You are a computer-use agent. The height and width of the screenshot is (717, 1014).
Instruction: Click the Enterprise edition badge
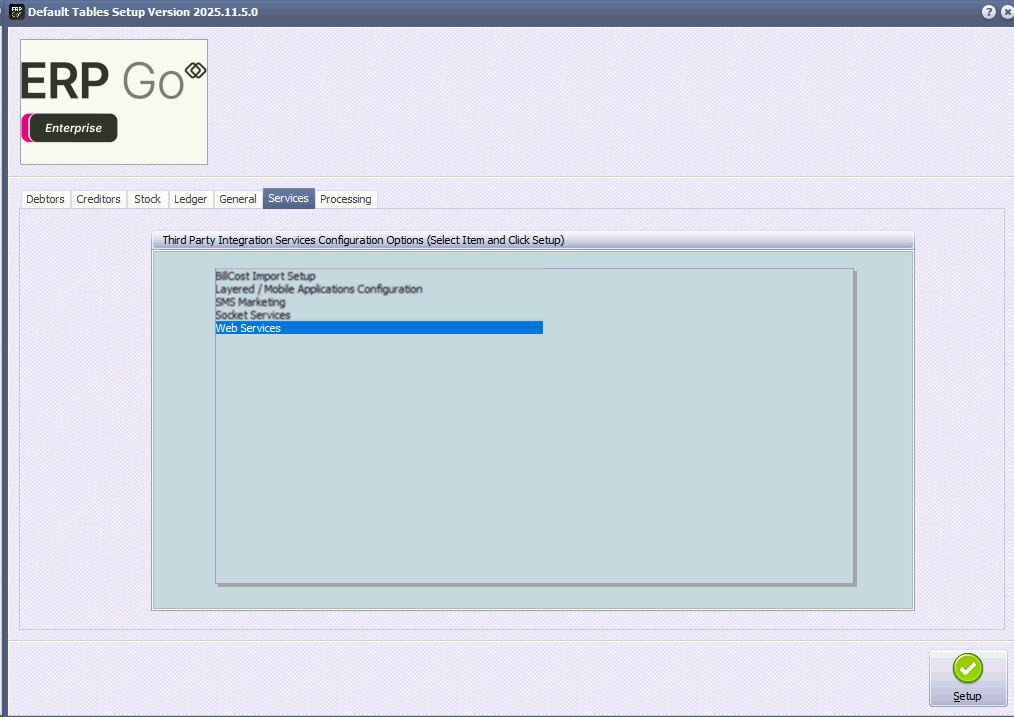tap(72, 128)
